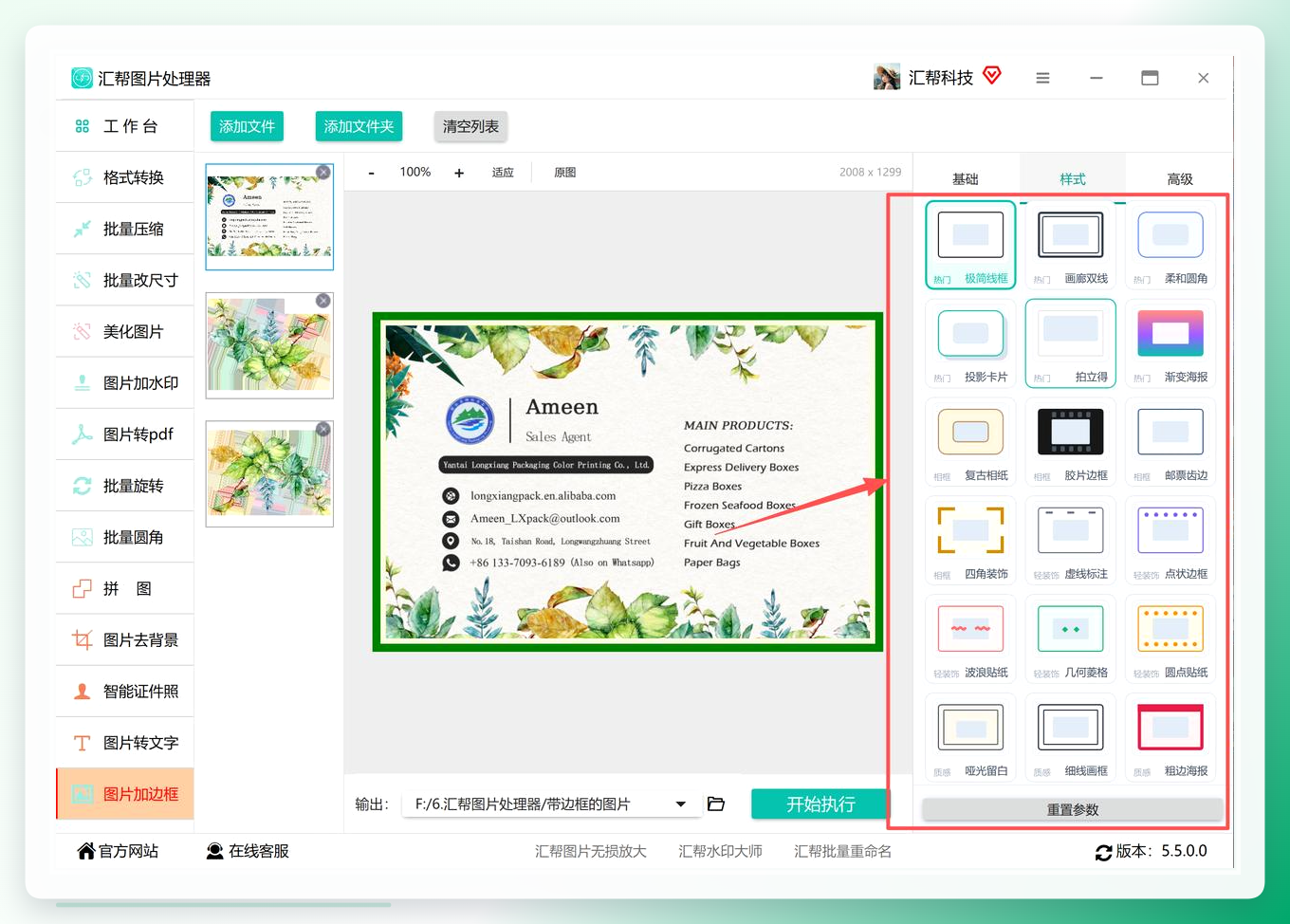1290x924 pixels.
Task: Click the 清空列表 button
Action: tap(470, 126)
